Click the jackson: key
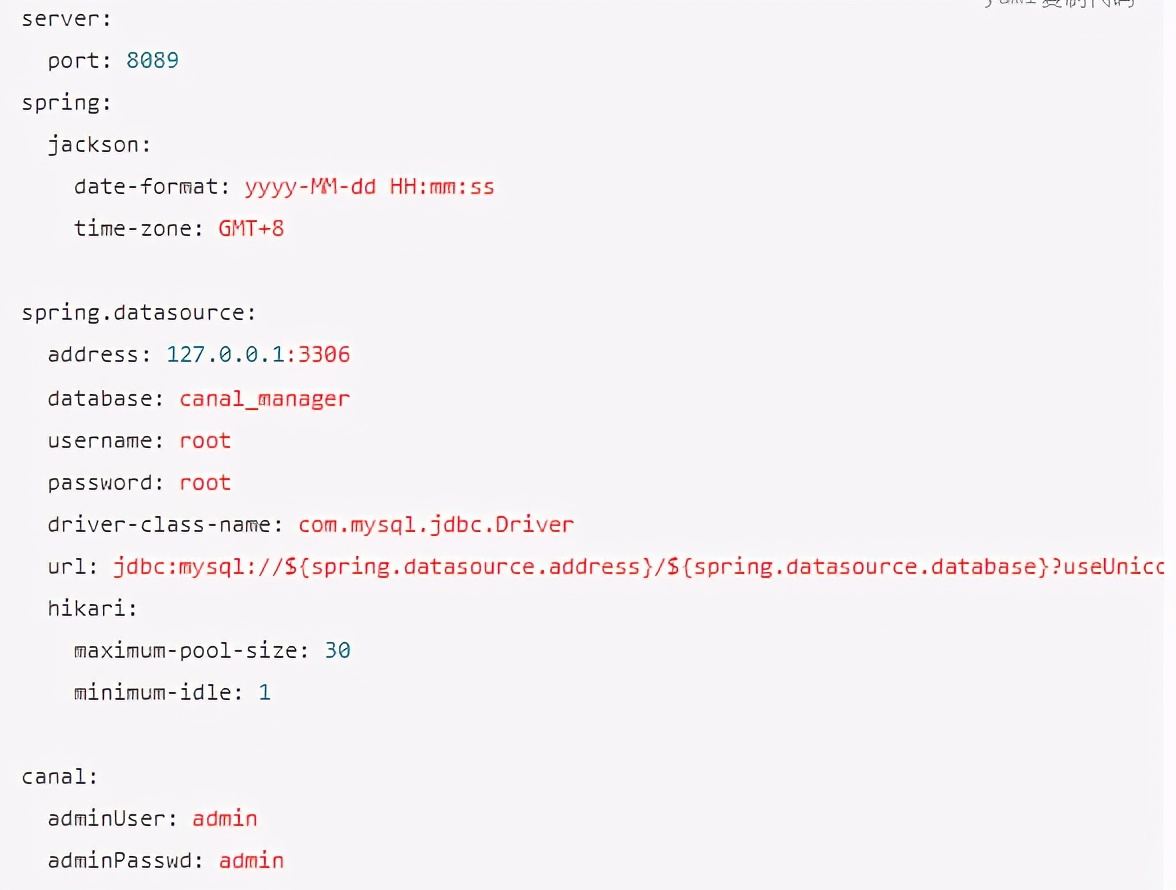Screen dimensions: 1176x890 pyautogui.click(x=99, y=145)
